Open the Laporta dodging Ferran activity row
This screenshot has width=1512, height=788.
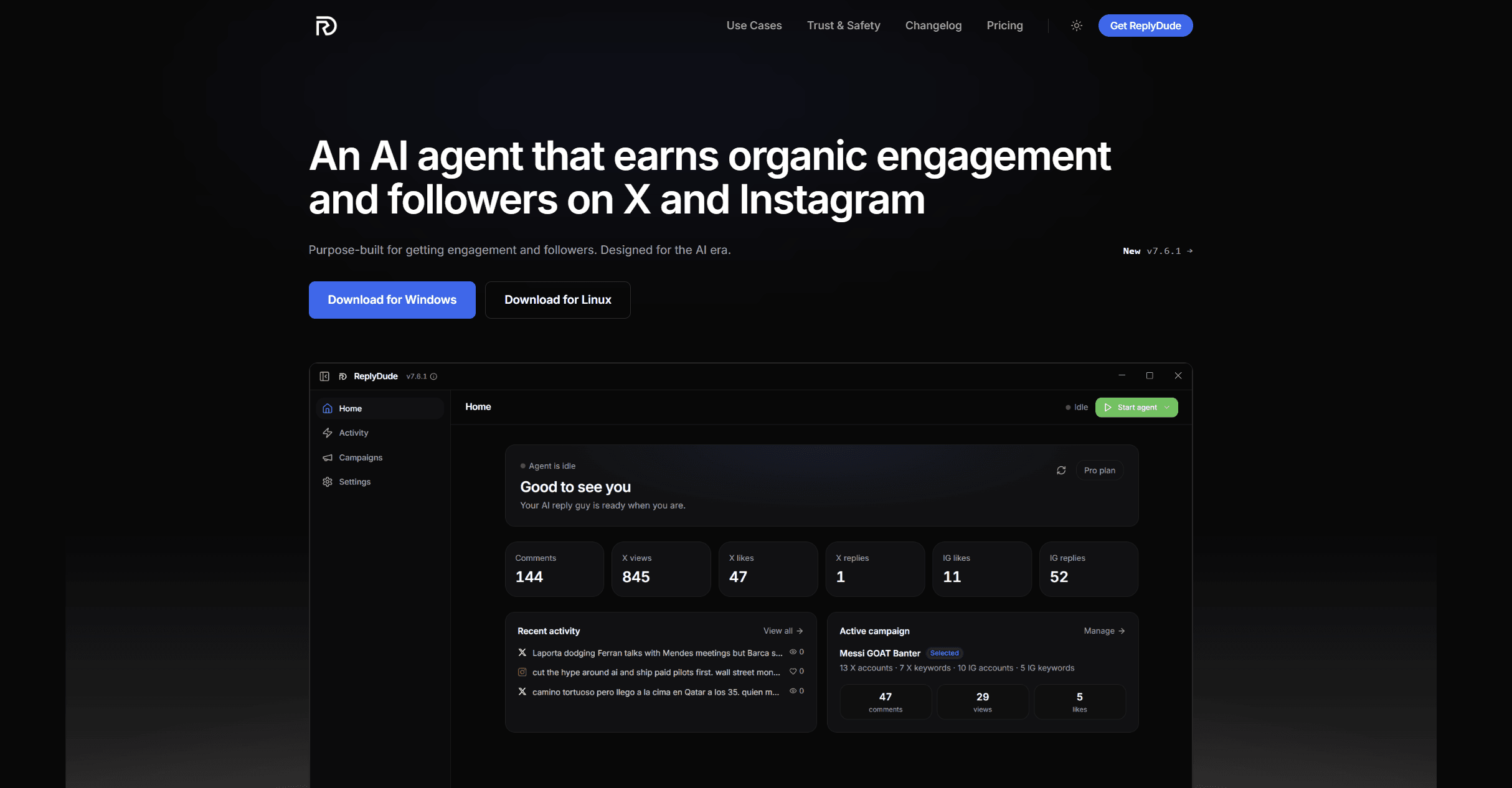tap(661, 653)
